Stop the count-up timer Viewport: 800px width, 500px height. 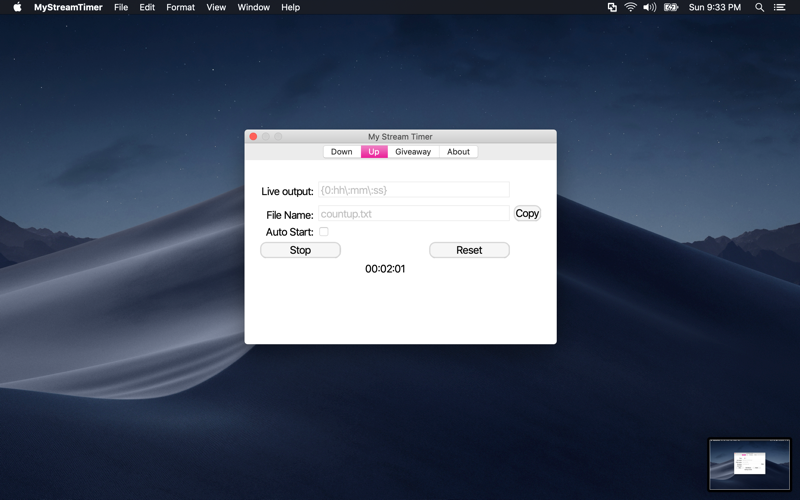coord(300,250)
